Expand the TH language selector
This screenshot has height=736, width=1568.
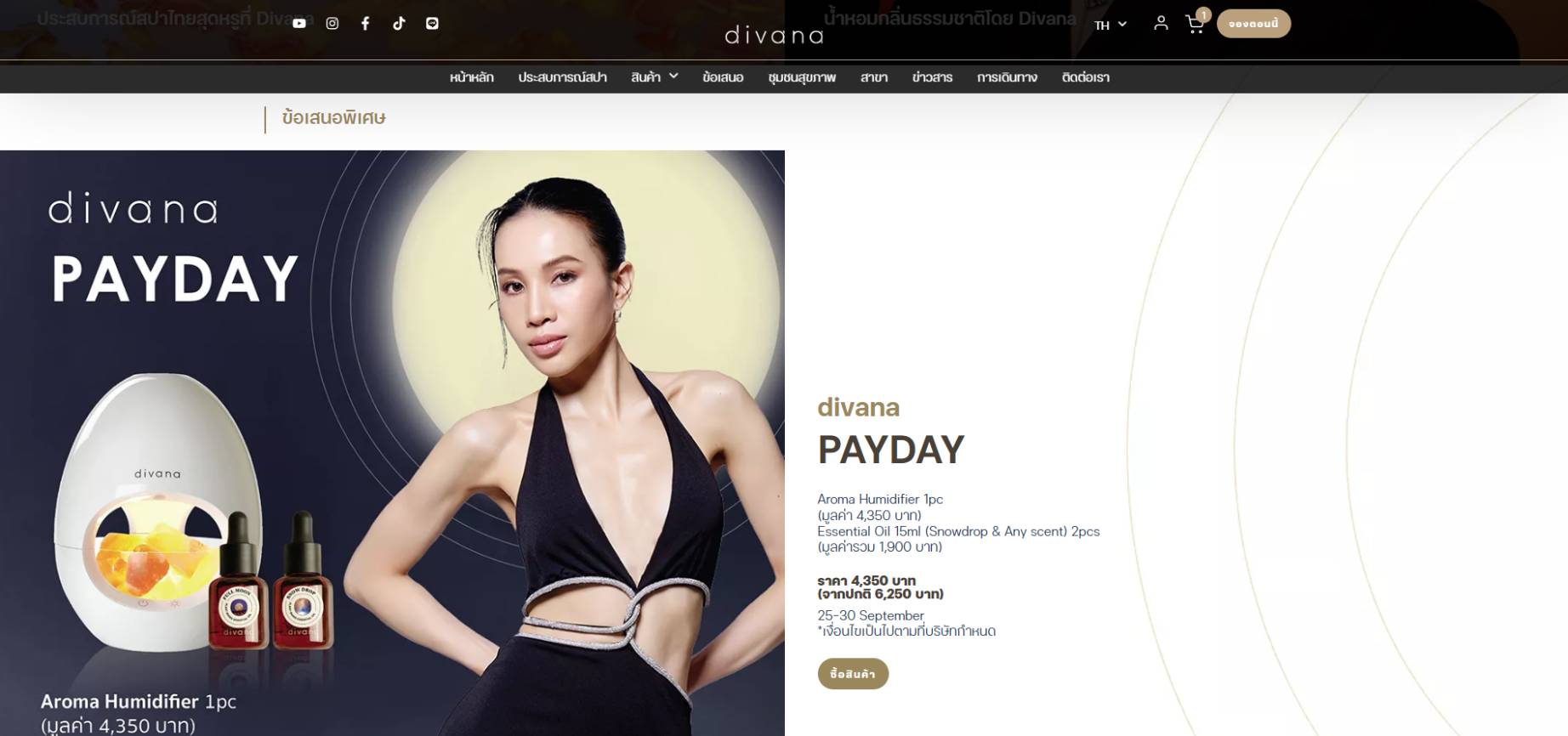(x=1111, y=25)
